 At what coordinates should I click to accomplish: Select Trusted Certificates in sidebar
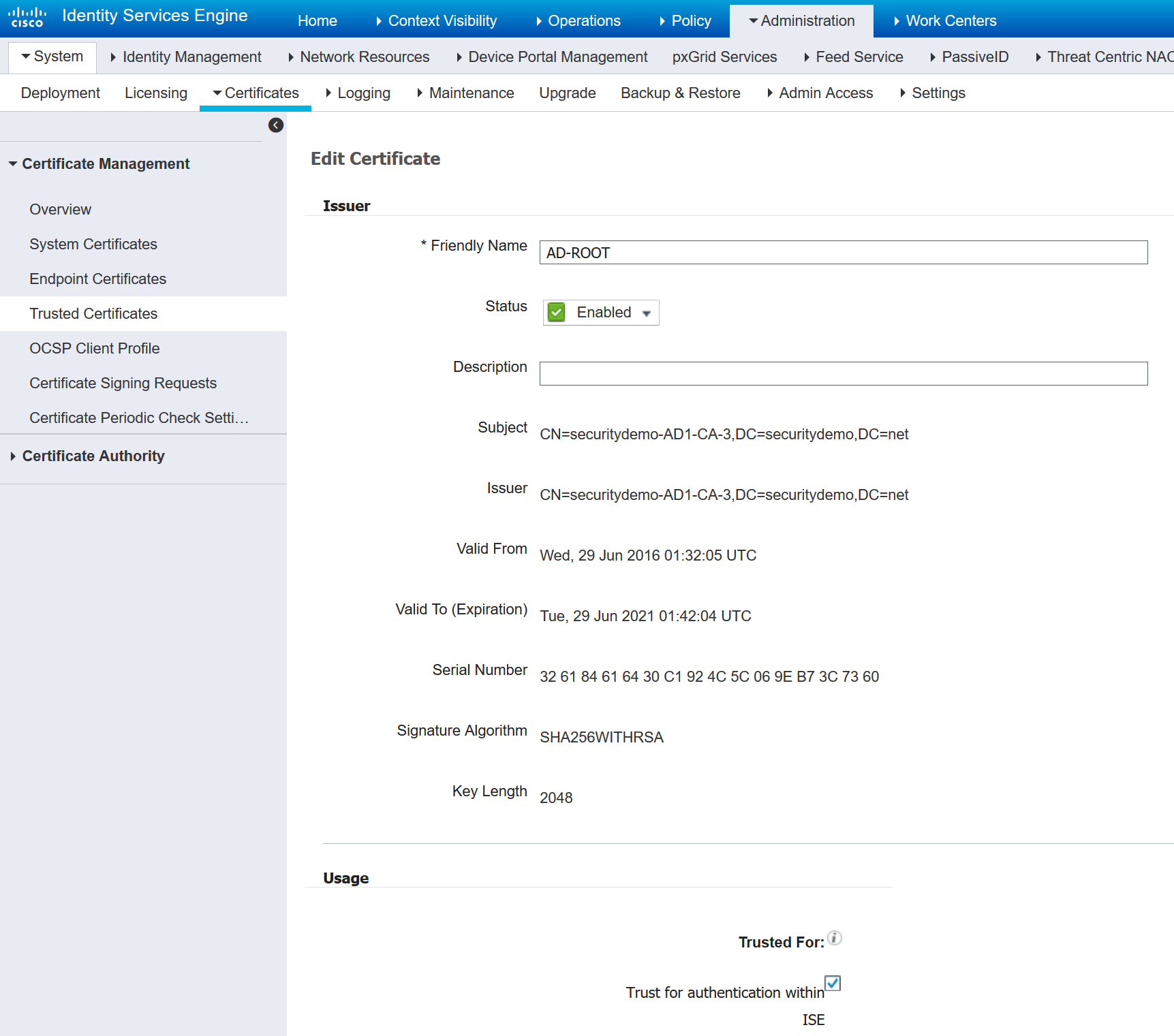[x=143, y=314]
